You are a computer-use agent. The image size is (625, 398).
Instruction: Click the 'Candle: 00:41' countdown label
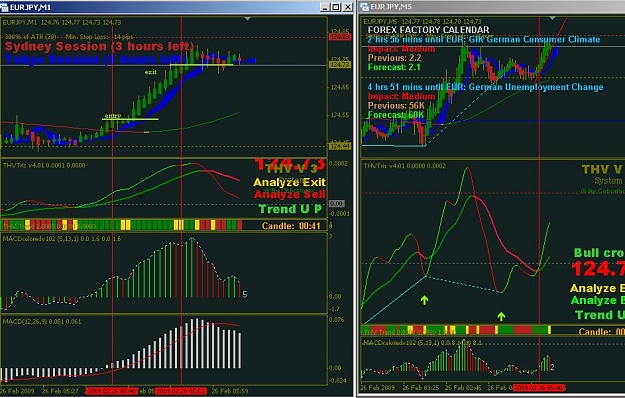pos(291,226)
